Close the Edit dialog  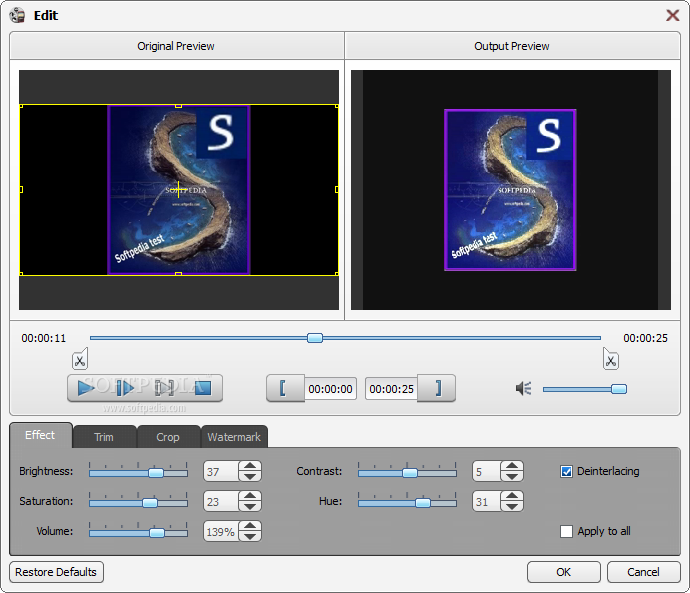click(x=672, y=15)
